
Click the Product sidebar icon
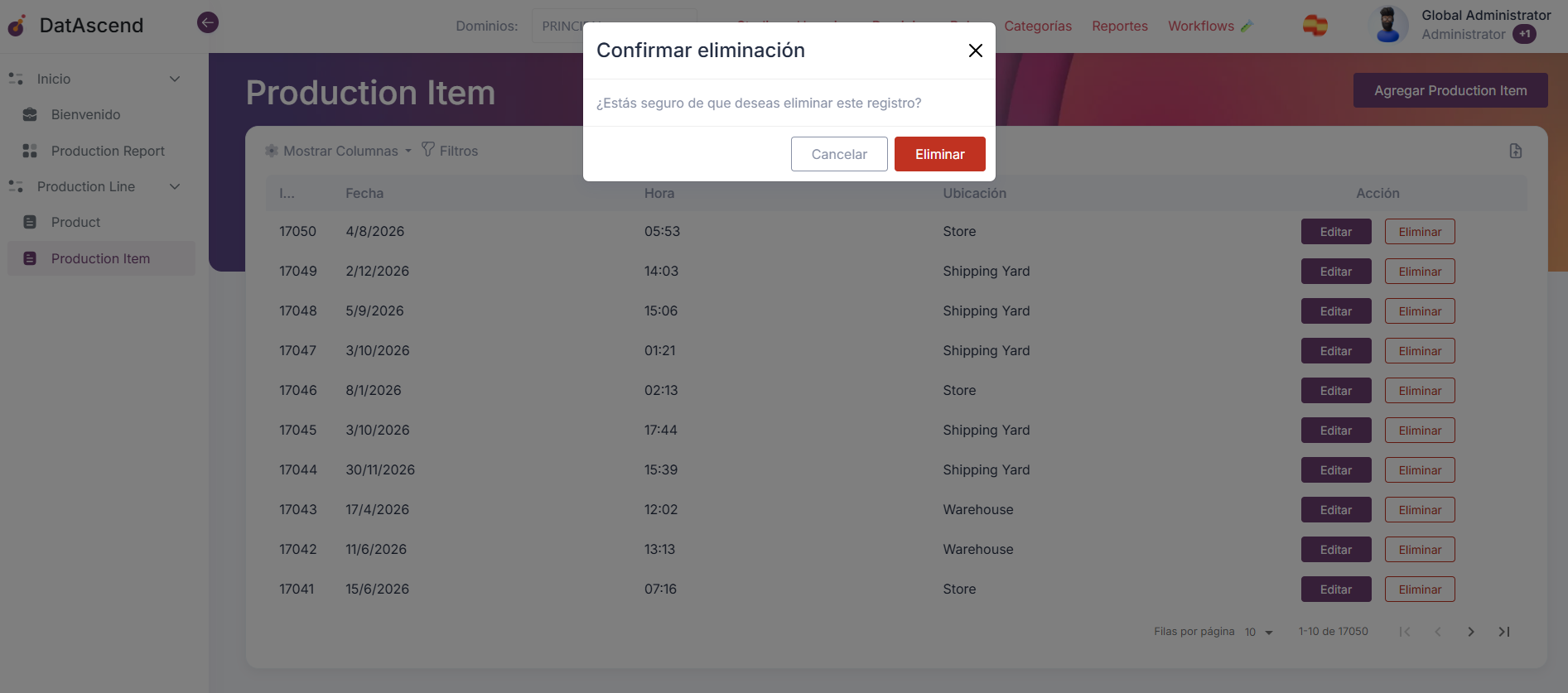pos(30,222)
